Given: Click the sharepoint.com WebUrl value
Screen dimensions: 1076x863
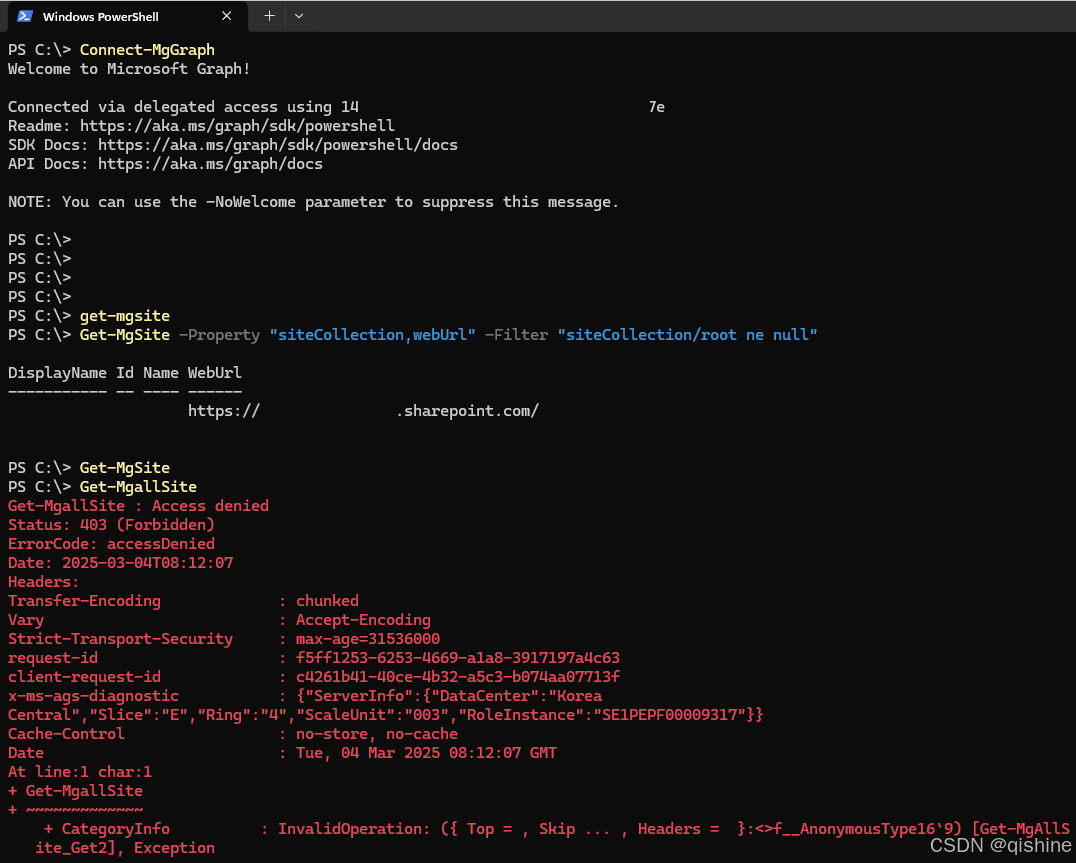Looking at the screenshot, I should coord(364,411).
